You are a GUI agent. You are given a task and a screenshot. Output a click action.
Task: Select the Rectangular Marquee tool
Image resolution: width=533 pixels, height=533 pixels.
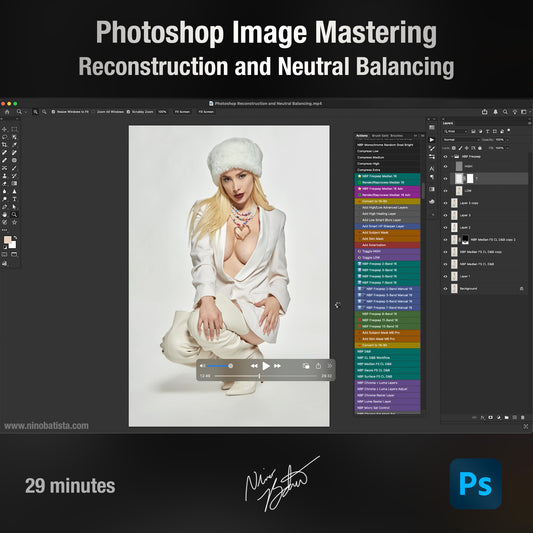14,129
